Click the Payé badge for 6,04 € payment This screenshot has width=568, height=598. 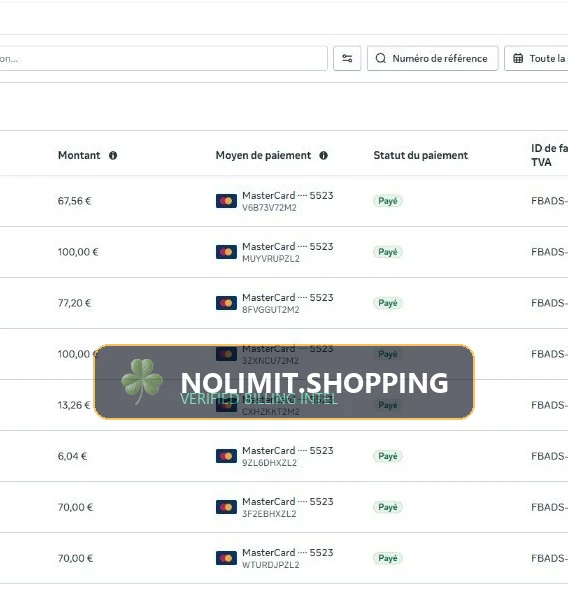[388, 456]
